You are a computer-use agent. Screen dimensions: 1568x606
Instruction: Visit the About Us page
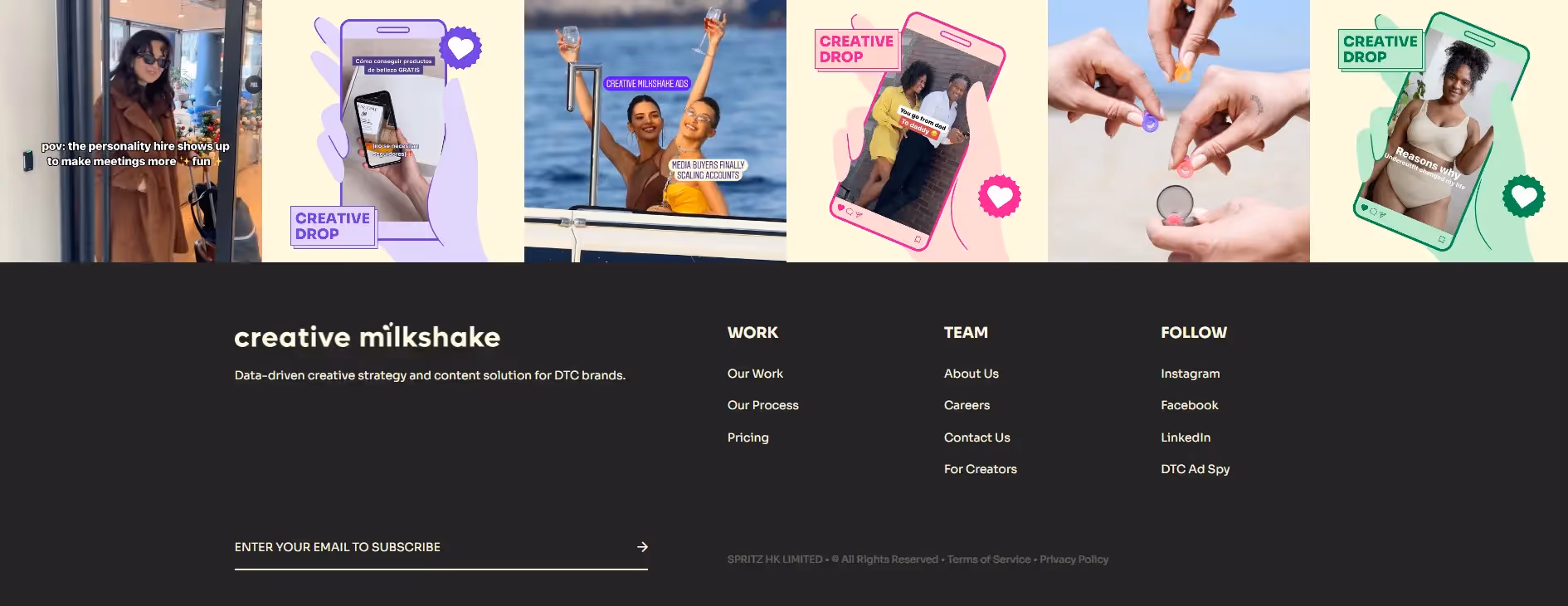971,374
